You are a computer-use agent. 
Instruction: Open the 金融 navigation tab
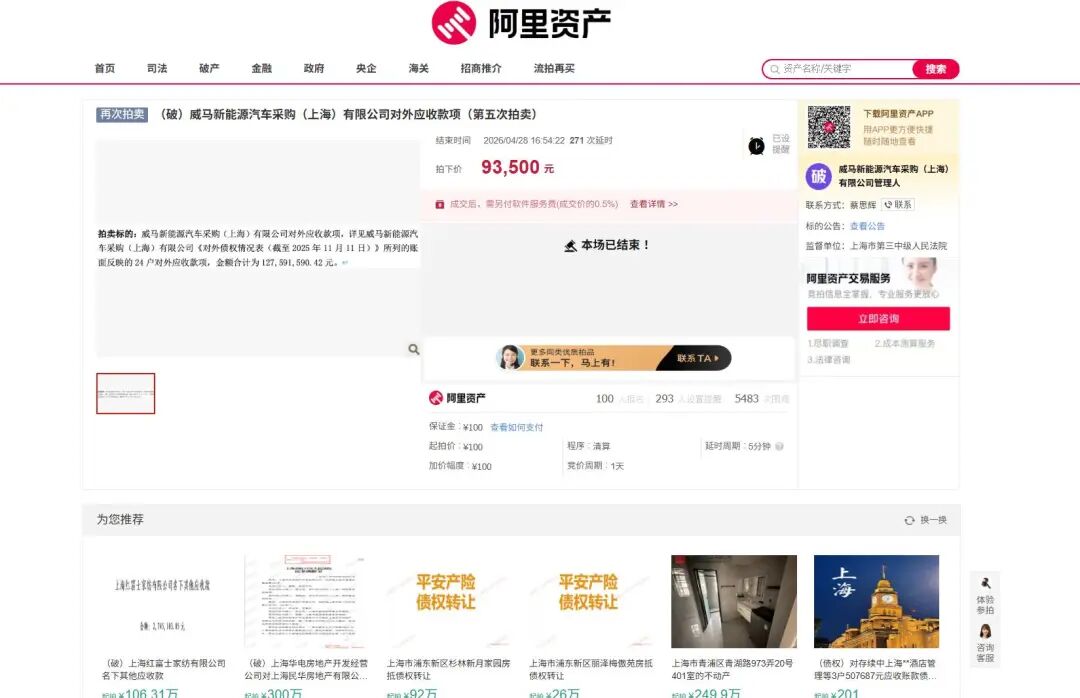(x=262, y=69)
